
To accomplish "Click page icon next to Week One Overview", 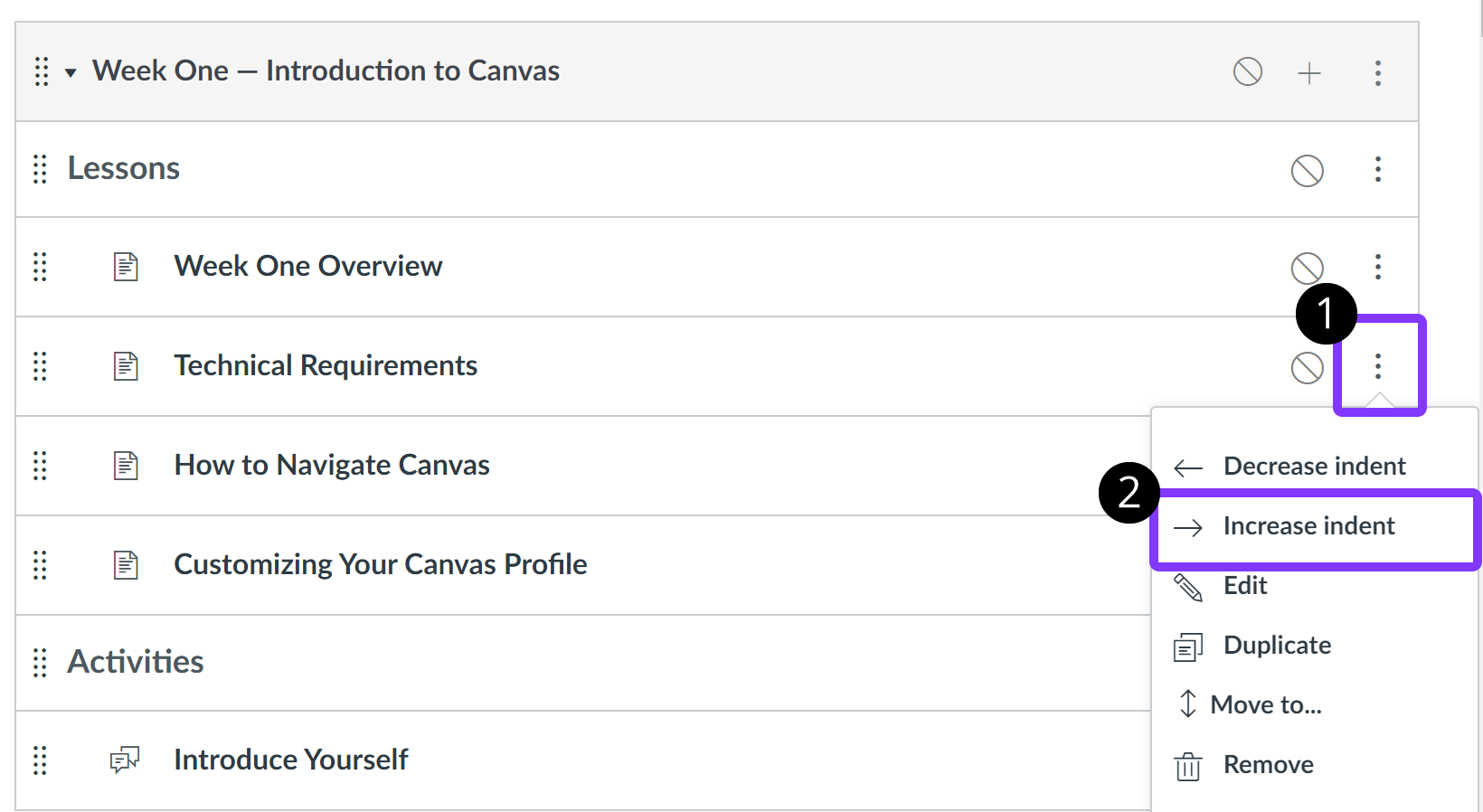I will pos(126,267).
